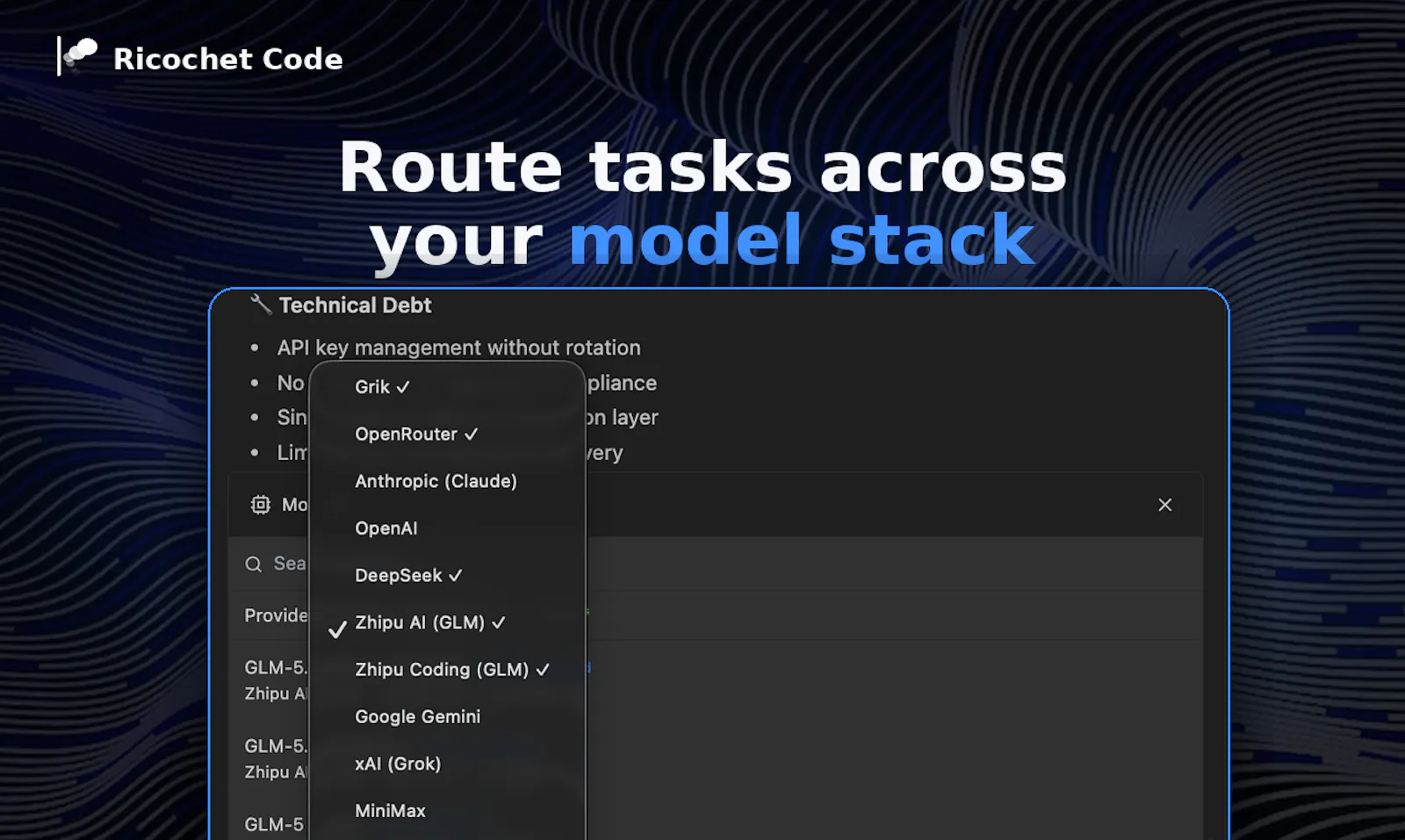This screenshot has height=840, width=1405.
Task: Select Zhipu Coding (GLM) provider
Action: pyautogui.click(x=447, y=670)
